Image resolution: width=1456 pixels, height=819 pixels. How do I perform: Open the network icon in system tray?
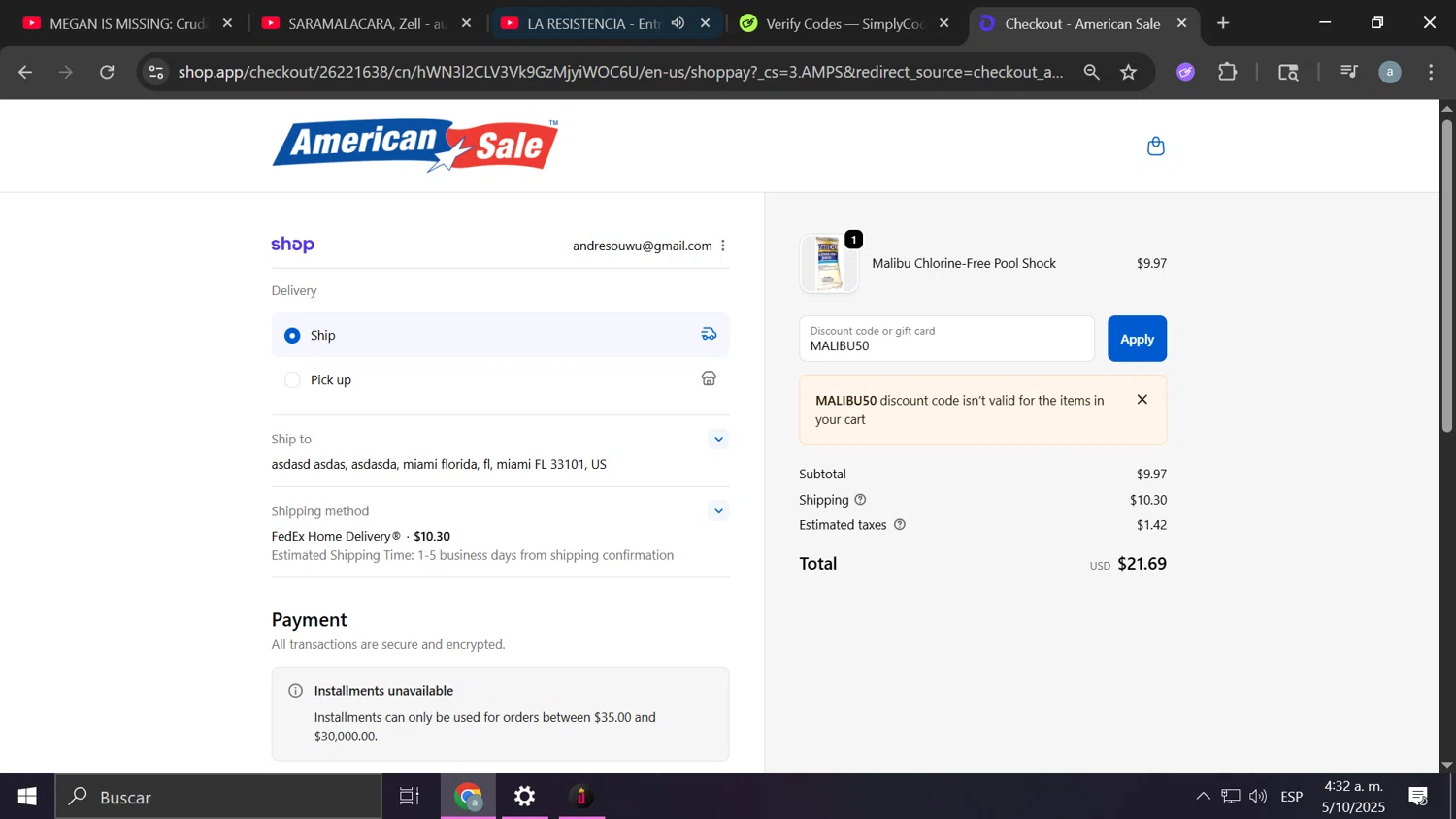pyautogui.click(x=1231, y=797)
